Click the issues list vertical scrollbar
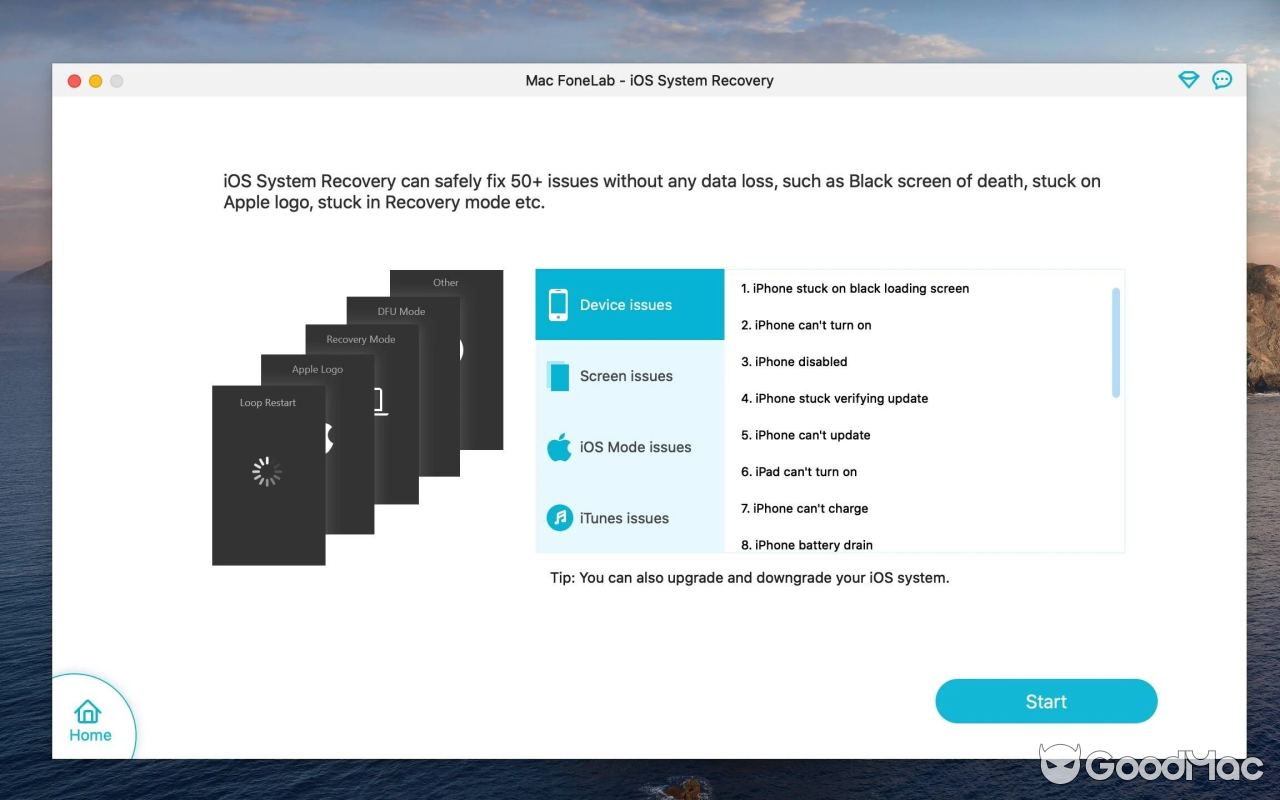This screenshot has width=1280, height=800. 1115,342
